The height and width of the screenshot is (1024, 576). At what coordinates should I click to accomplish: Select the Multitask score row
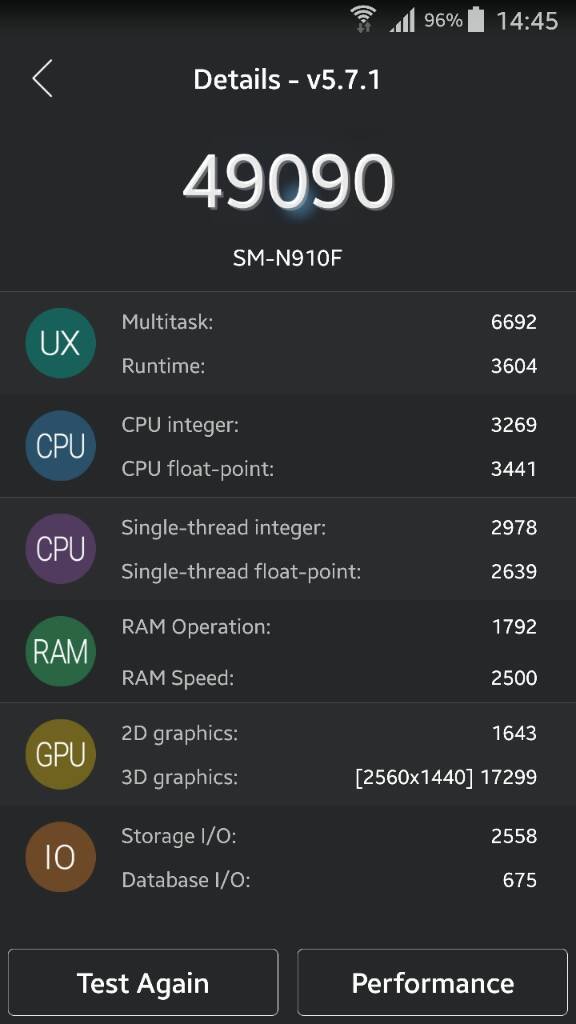click(329, 321)
